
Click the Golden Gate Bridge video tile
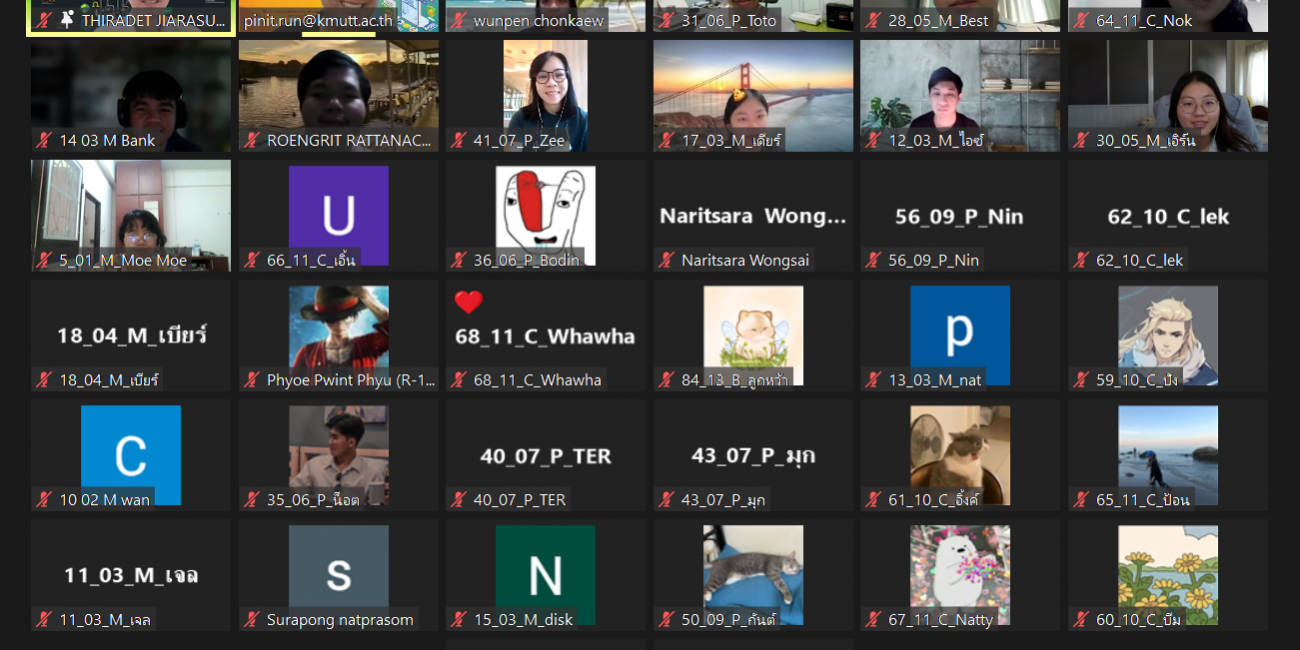click(x=753, y=95)
